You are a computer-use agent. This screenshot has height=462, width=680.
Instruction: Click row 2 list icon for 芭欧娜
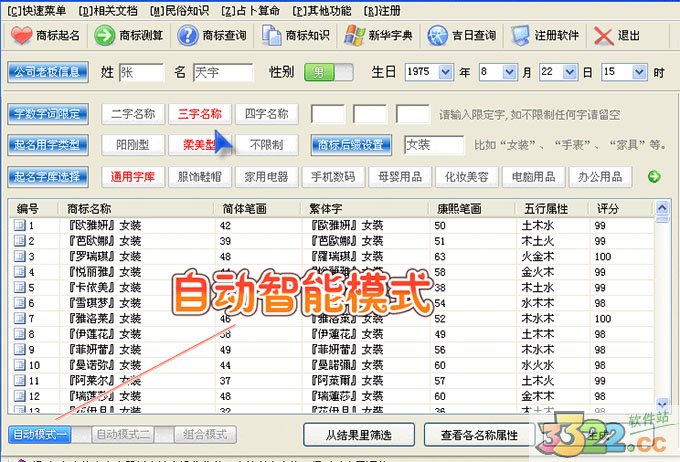[x=20, y=241]
